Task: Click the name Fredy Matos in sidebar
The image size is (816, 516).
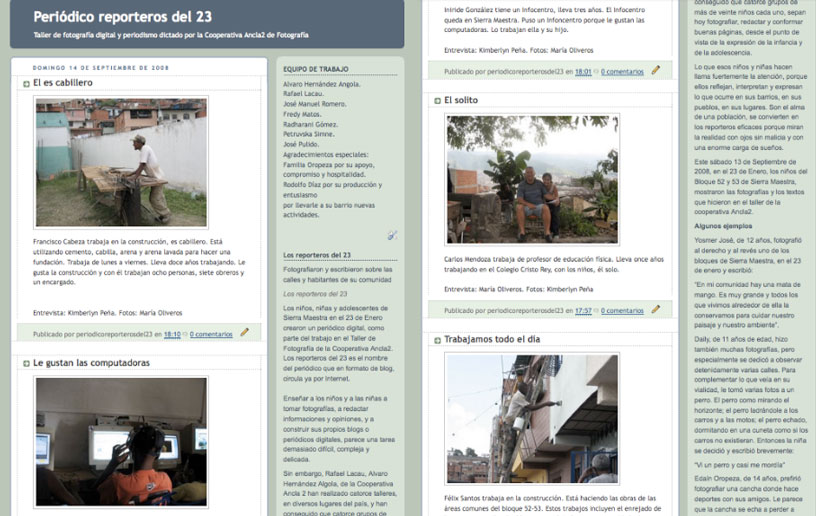Action: (x=302, y=114)
